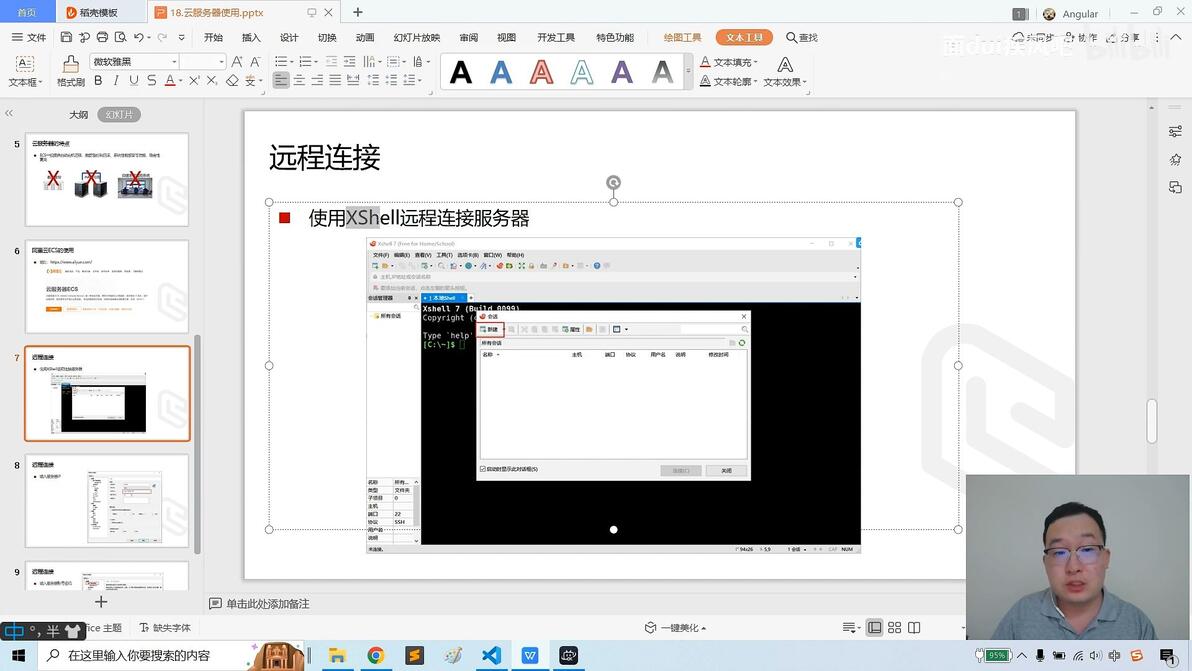Click 单击此处添加备注 notes area
The image size is (1192, 671).
[267, 603]
